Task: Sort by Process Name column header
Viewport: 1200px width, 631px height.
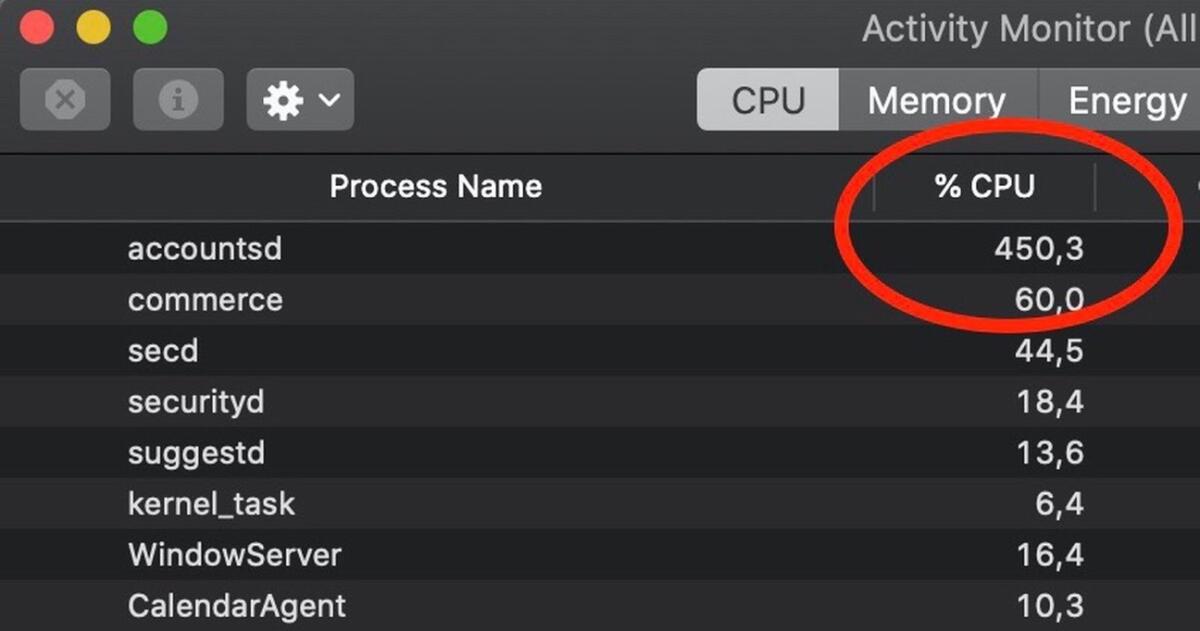Action: click(x=435, y=186)
